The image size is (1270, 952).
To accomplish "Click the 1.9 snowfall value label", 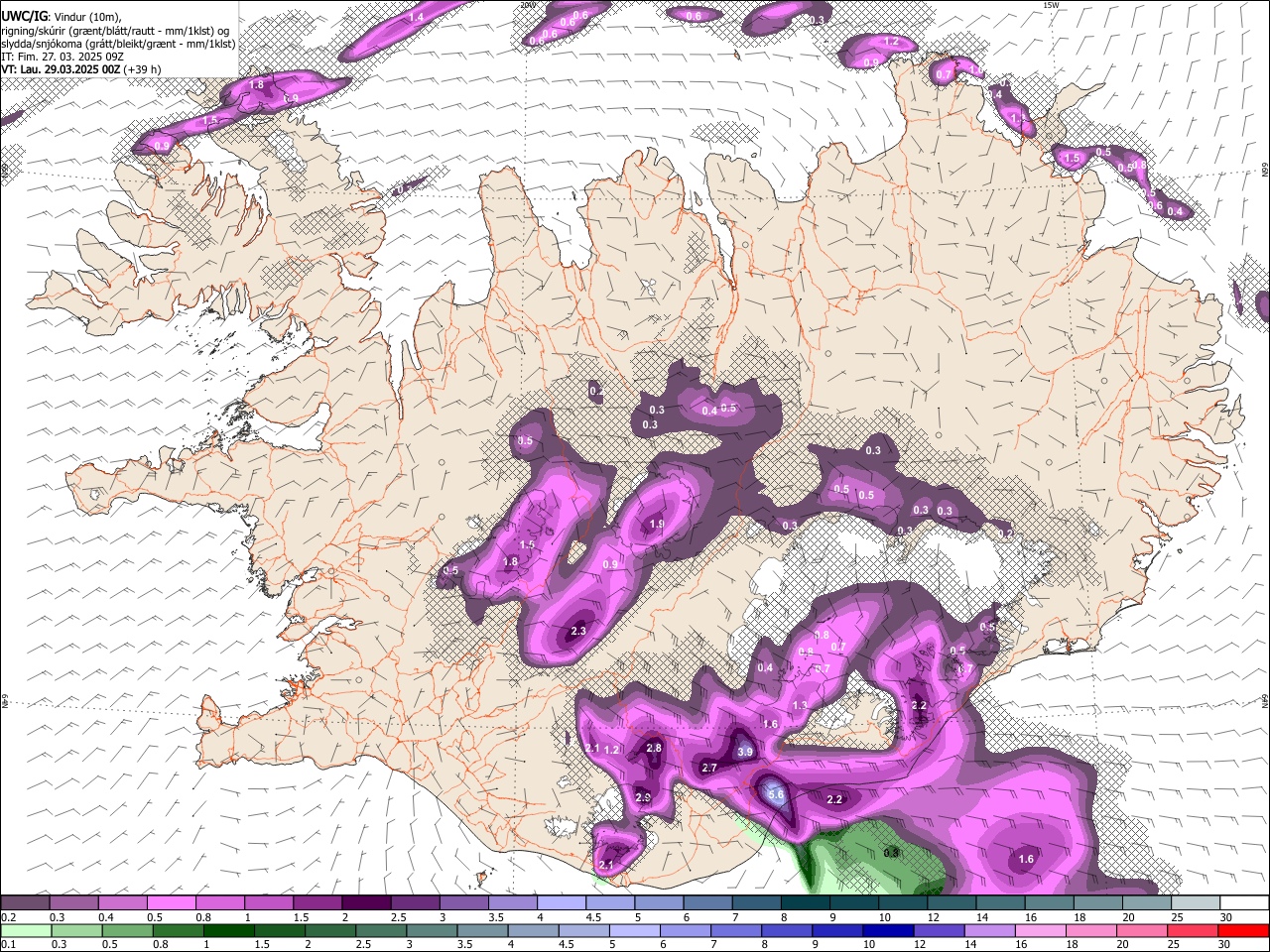I will [657, 525].
